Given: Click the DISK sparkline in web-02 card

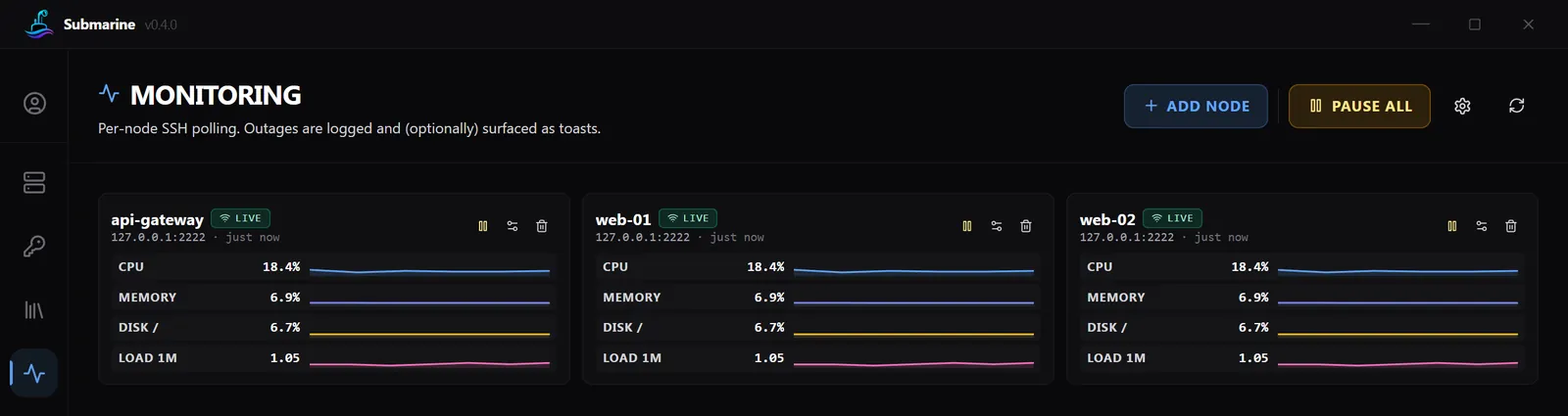Looking at the screenshot, I should (x=1397, y=333).
